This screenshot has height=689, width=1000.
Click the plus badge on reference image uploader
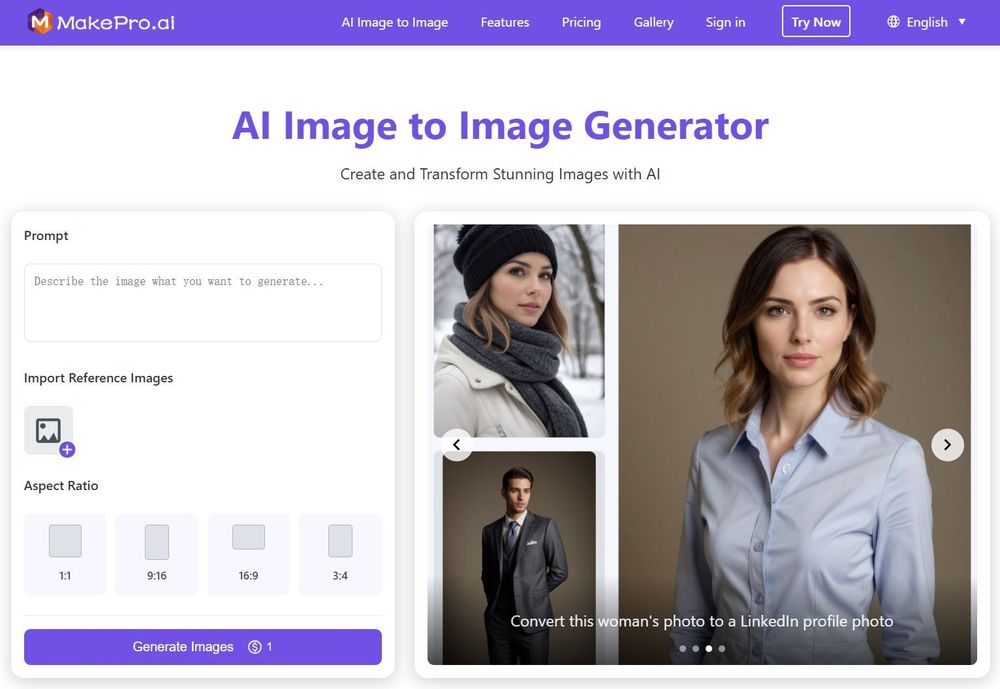pos(66,451)
